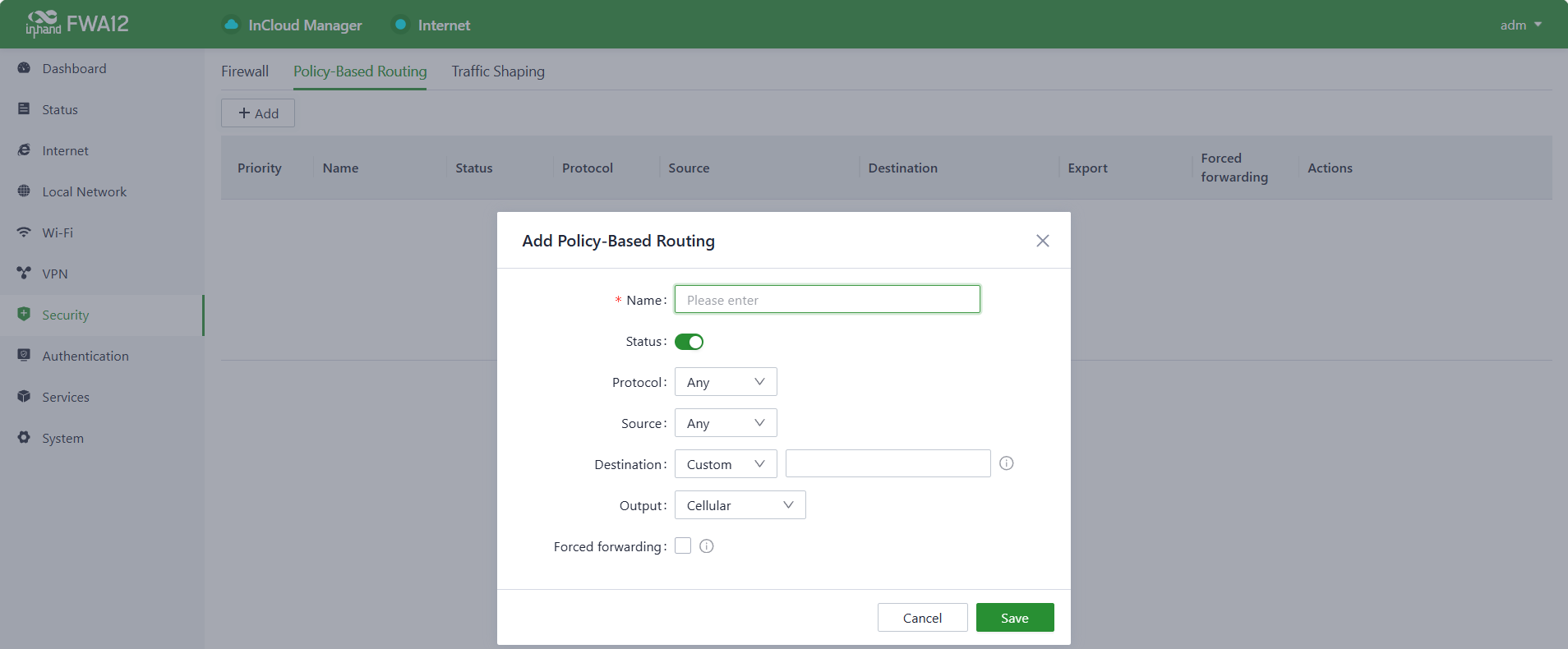Open the adm user menu
The image size is (1568, 649).
click(1520, 25)
